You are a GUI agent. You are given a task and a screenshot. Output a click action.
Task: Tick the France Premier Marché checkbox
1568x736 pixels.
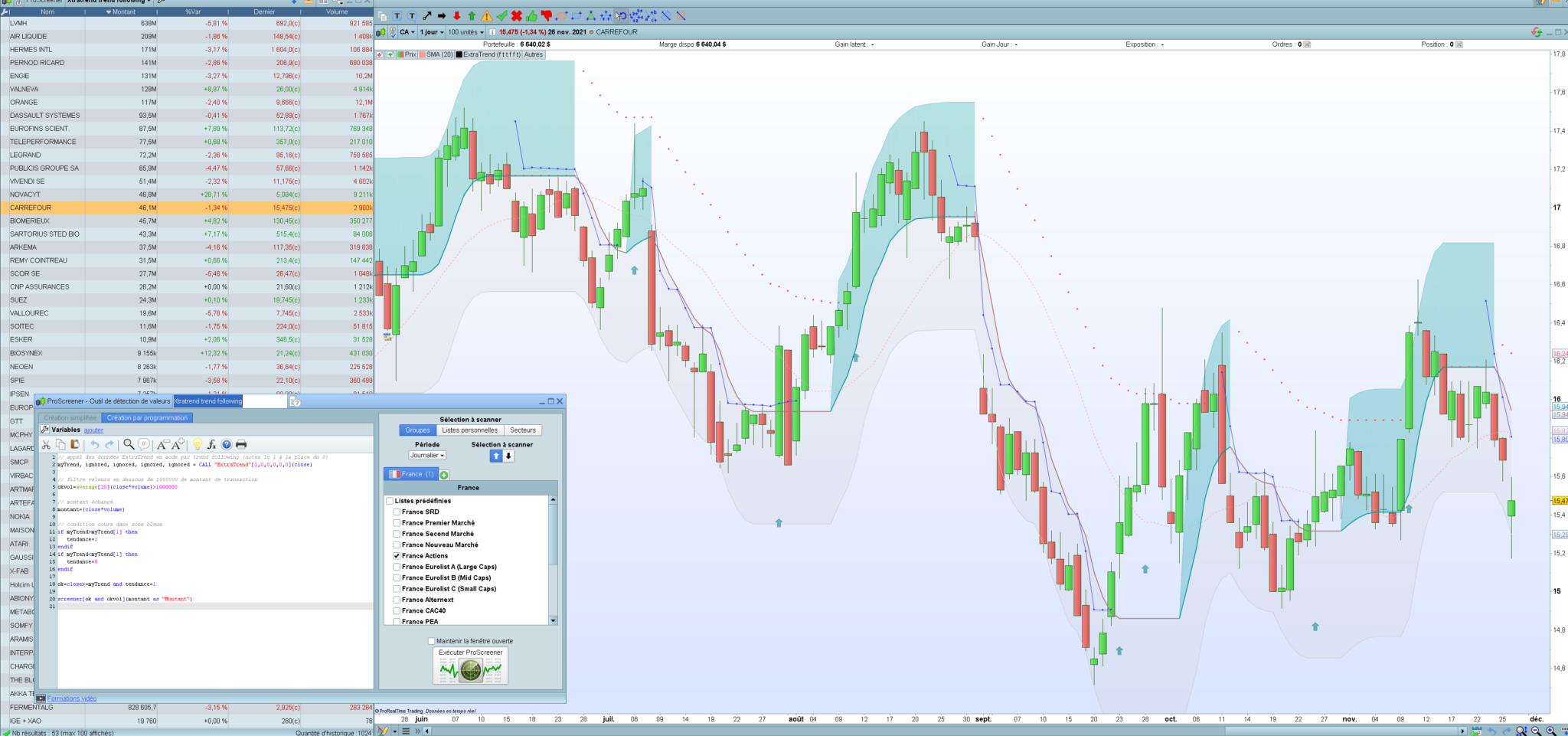[397, 523]
